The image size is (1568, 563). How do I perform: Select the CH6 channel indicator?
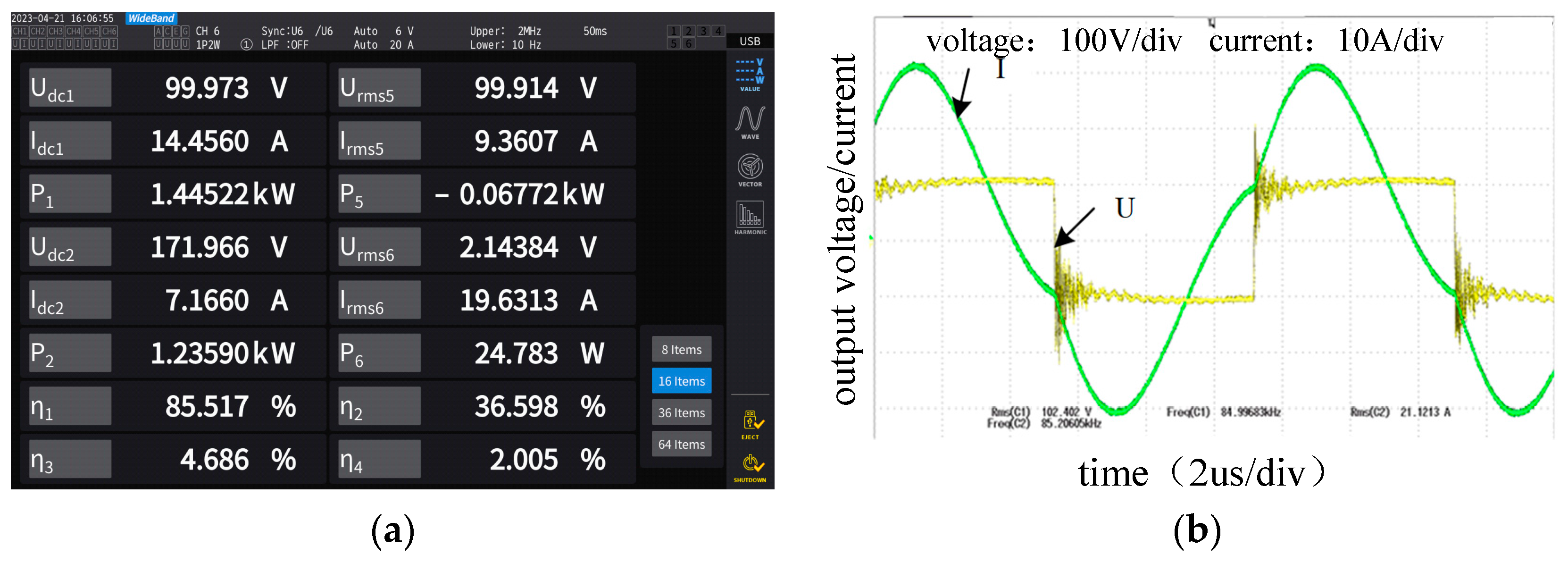tap(109, 31)
